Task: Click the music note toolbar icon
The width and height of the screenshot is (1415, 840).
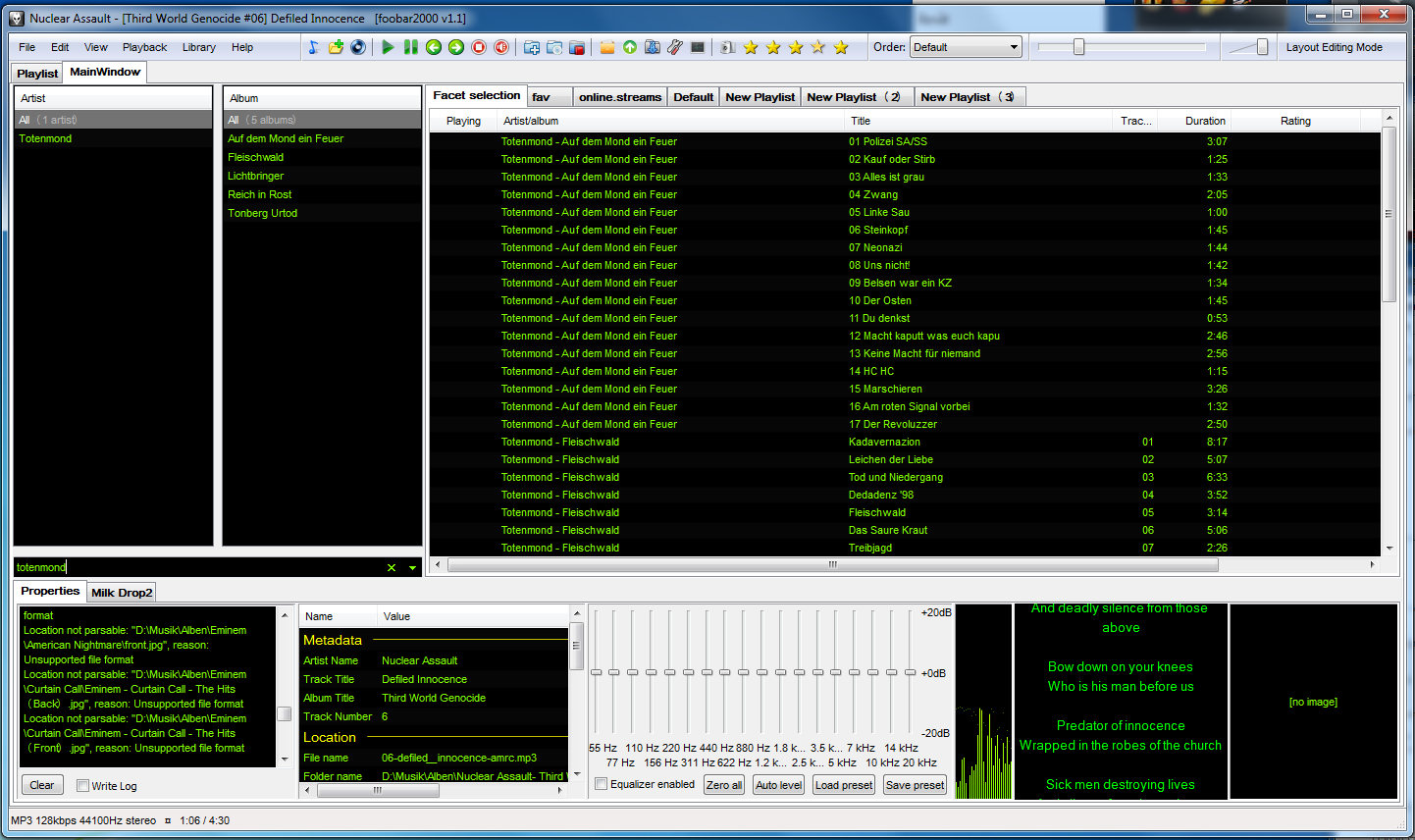Action: point(313,47)
